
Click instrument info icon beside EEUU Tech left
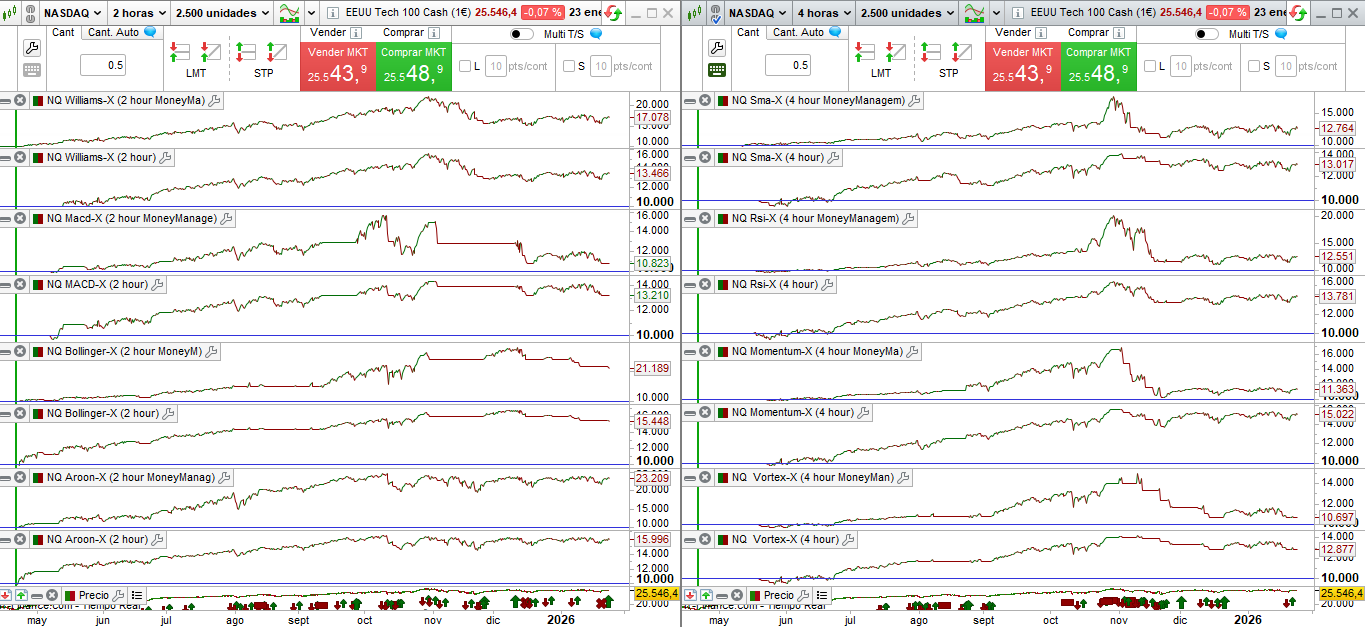pos(335,13)
